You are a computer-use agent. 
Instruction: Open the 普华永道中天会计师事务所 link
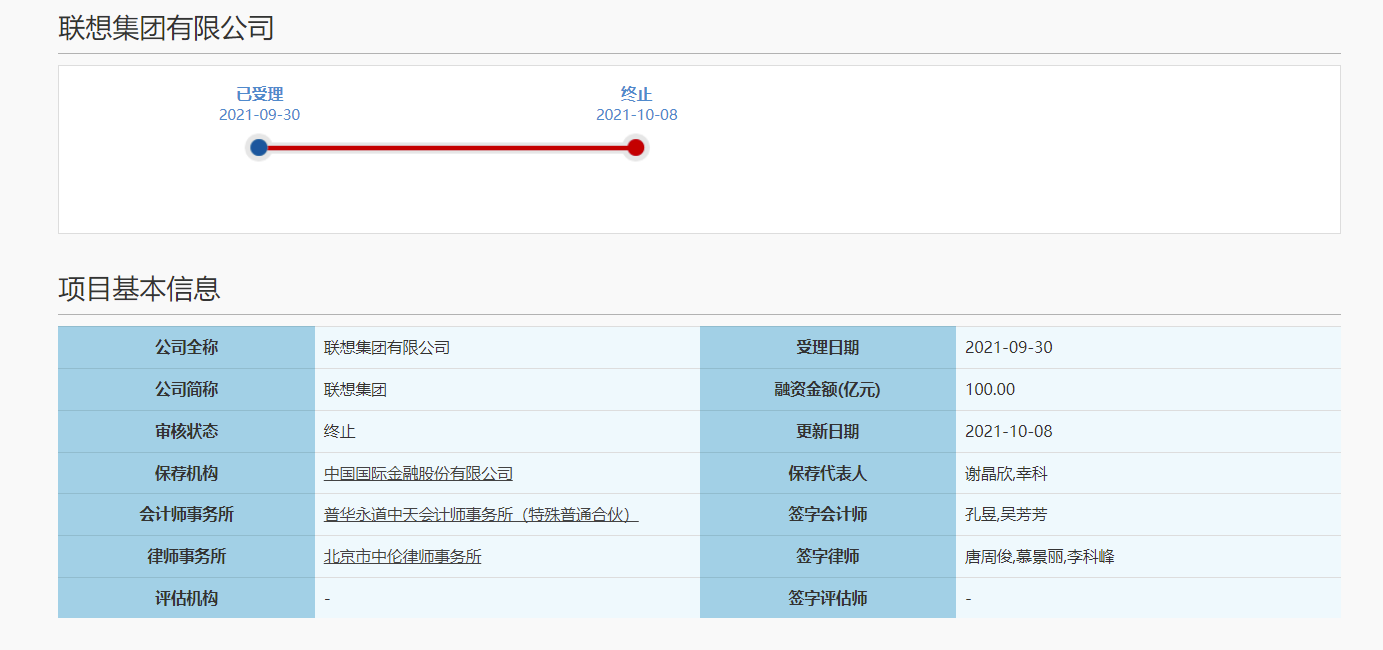480,515
